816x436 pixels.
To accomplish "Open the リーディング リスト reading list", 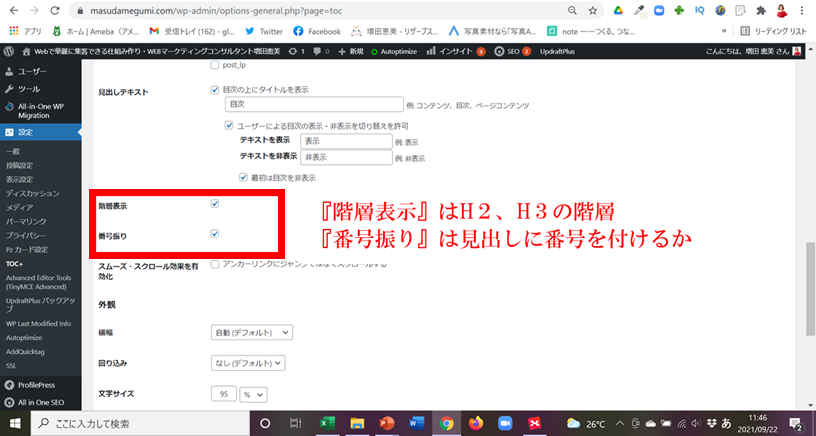I will pyautogui.click(x=773, y=31).
